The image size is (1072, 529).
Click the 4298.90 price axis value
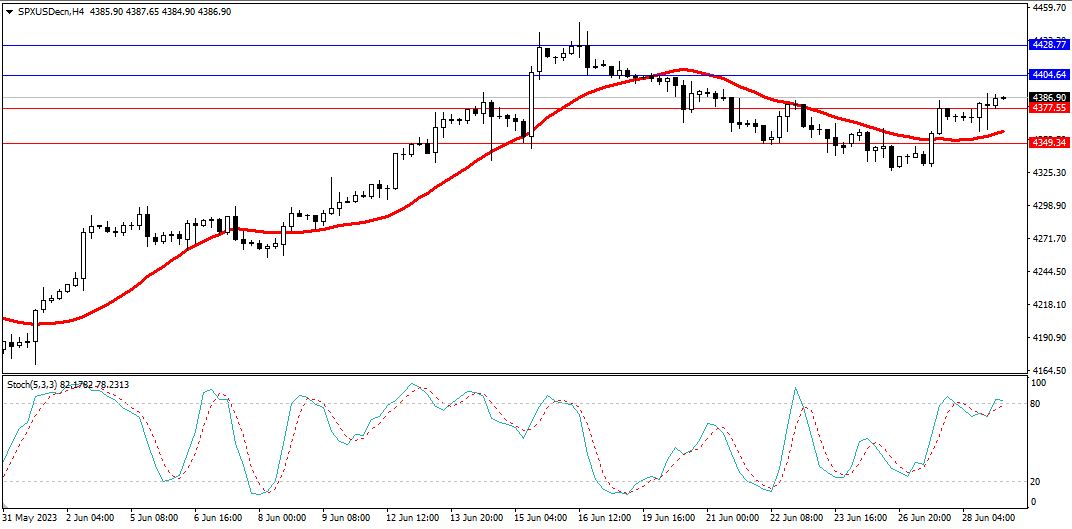[1051, 206]
